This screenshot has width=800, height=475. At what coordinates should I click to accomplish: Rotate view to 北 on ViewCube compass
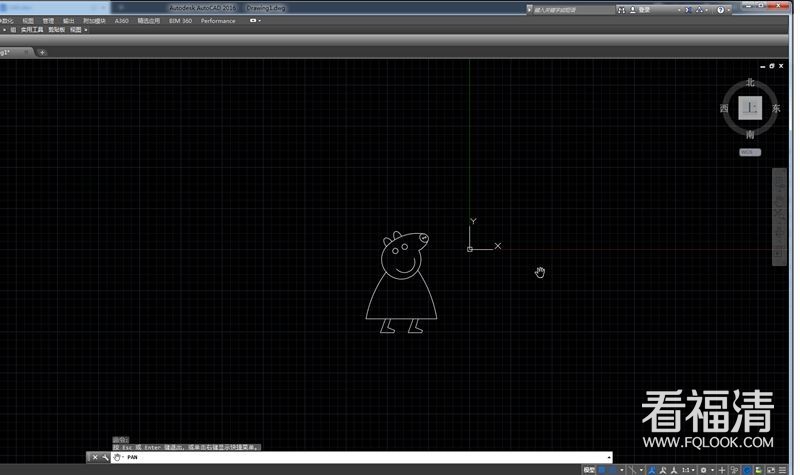750,82
